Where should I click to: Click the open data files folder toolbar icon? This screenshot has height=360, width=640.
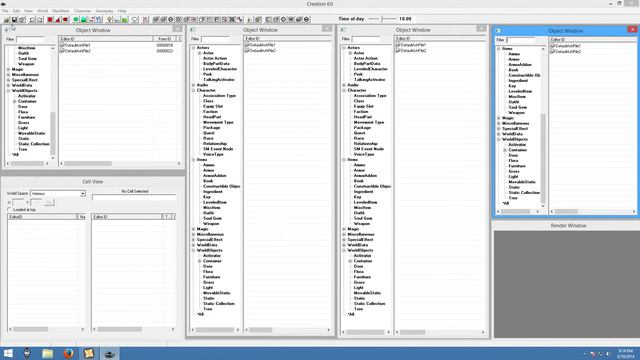point(7,20)
